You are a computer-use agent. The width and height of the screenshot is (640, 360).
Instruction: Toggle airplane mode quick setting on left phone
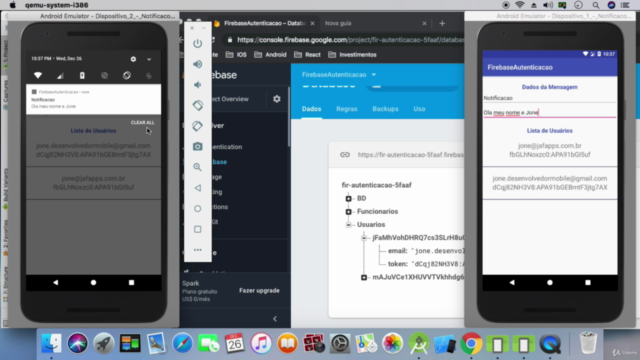tap(149, 76)
